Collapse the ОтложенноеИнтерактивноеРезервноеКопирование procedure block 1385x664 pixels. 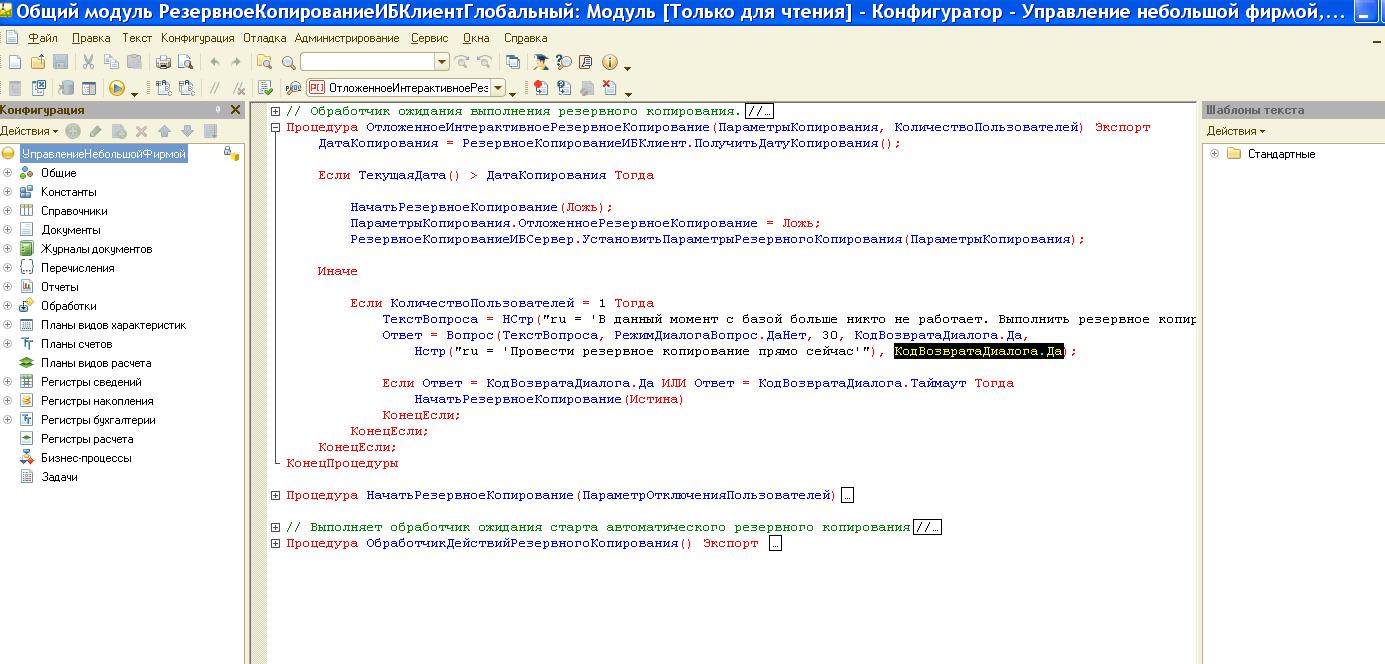276,128
